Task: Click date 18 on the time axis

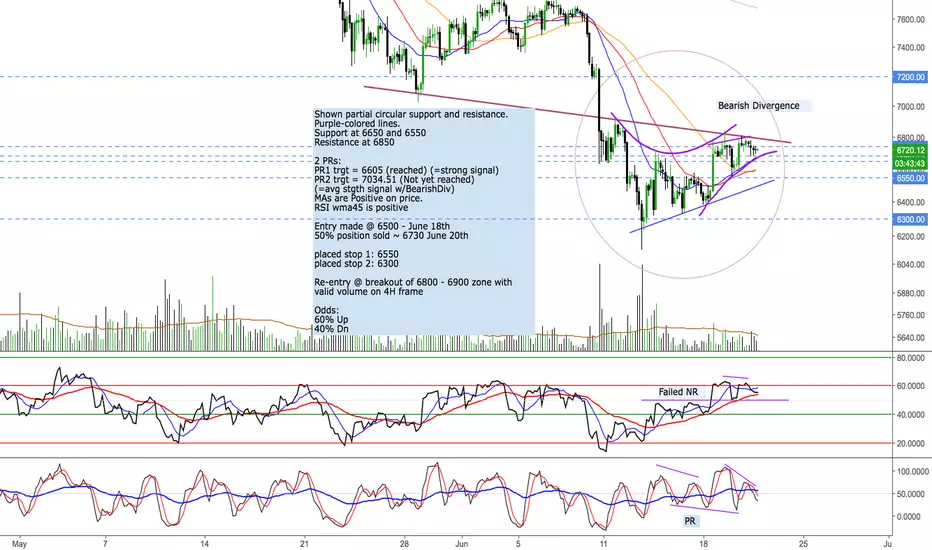Action: click(x=703, y=543)
